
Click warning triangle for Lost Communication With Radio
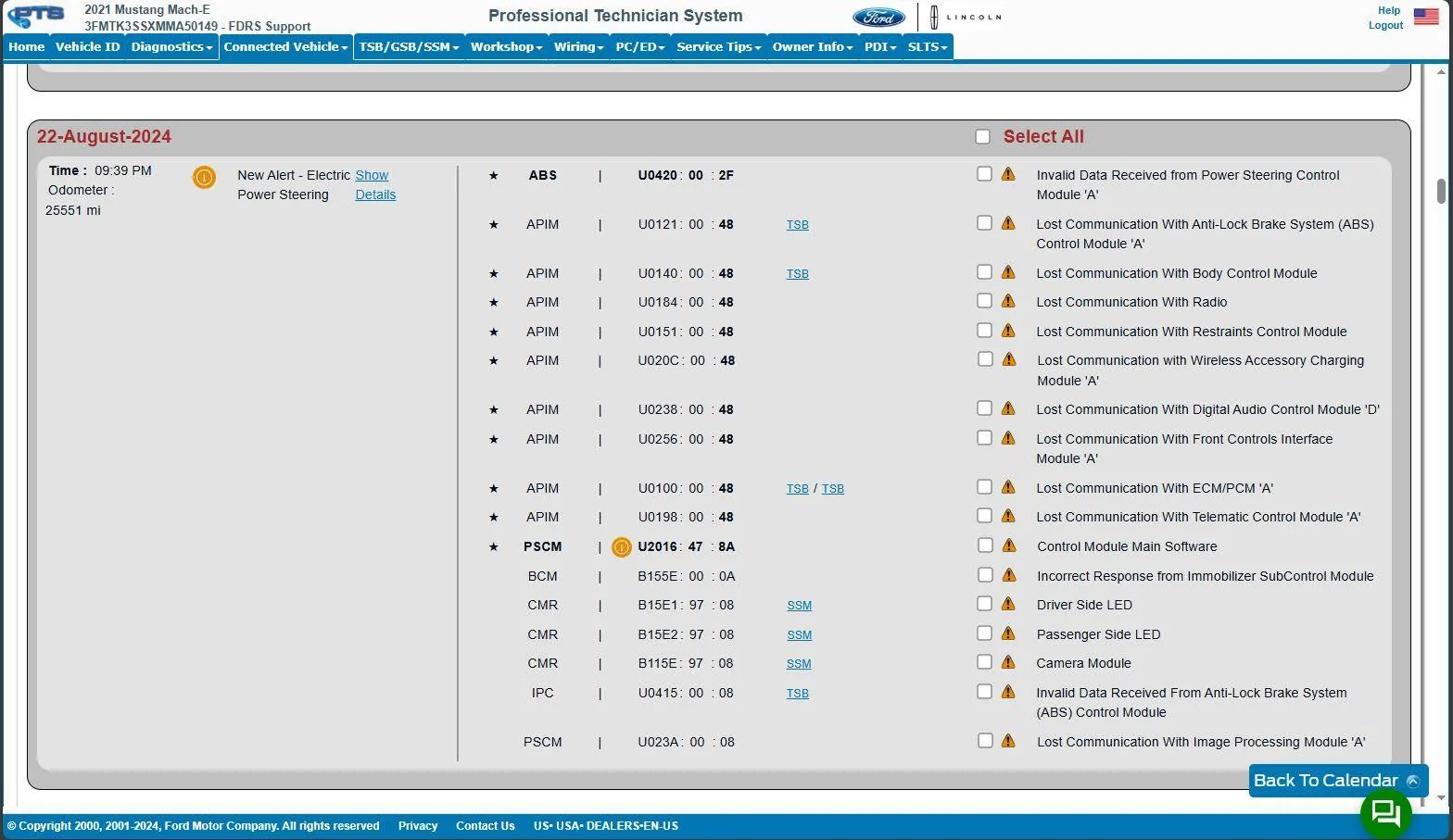click(x=1008, y=301)
